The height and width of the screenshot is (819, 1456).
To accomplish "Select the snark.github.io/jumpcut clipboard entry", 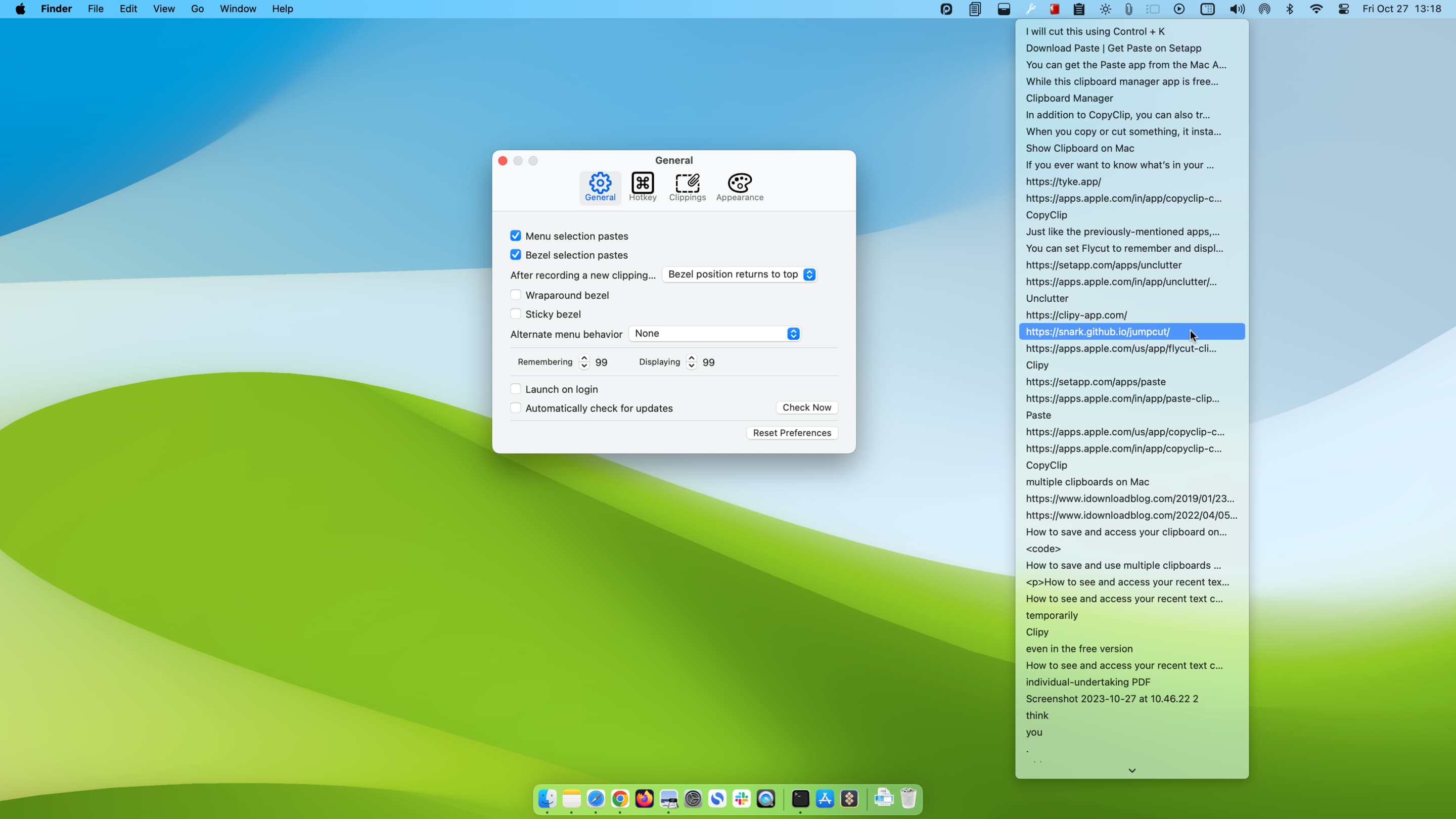I will (x=1098, y=332).
